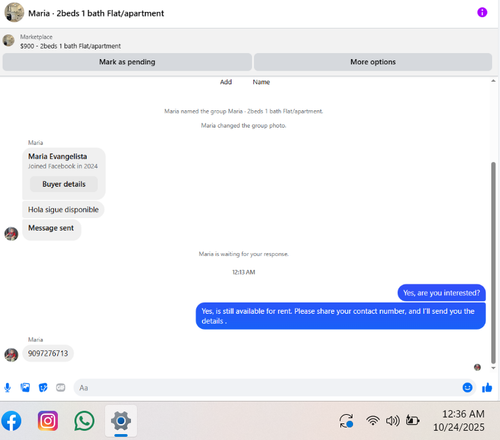
Task: Choose a sticker
Action: click(43, 388)
